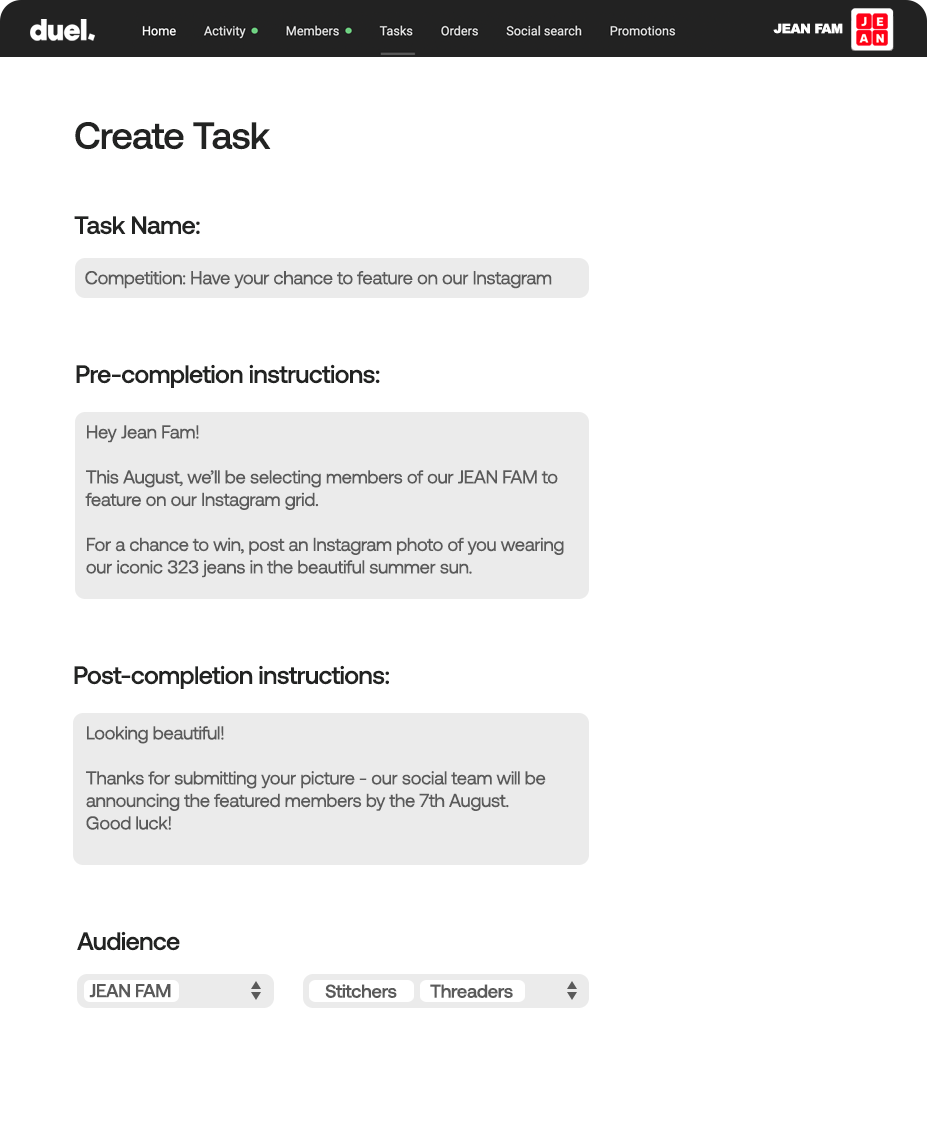The image size is (930, 1125).
Task: Select the Threaders pill
Action: [x=471, y=991]
